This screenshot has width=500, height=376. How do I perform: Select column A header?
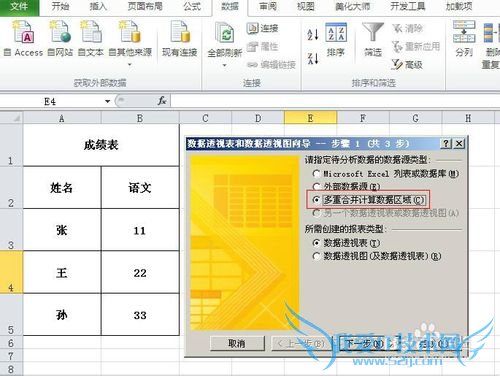(x=62, y=118)
